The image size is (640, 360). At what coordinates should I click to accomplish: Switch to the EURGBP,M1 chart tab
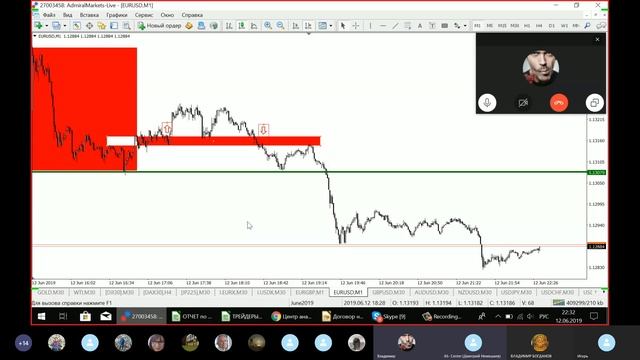point(309,293)
